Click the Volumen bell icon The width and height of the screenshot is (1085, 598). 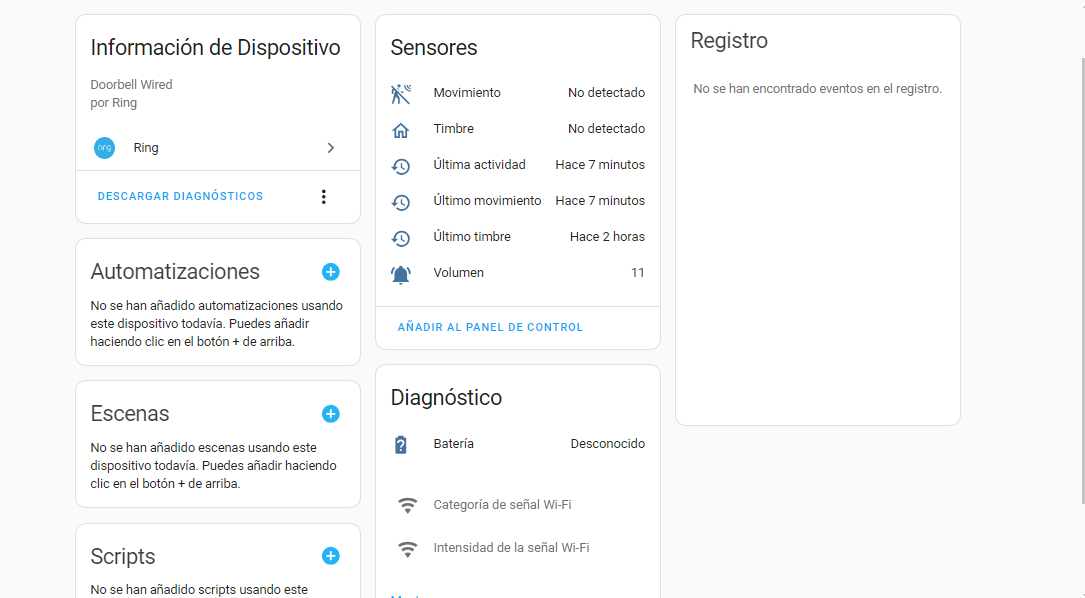[x=401, y=274]
